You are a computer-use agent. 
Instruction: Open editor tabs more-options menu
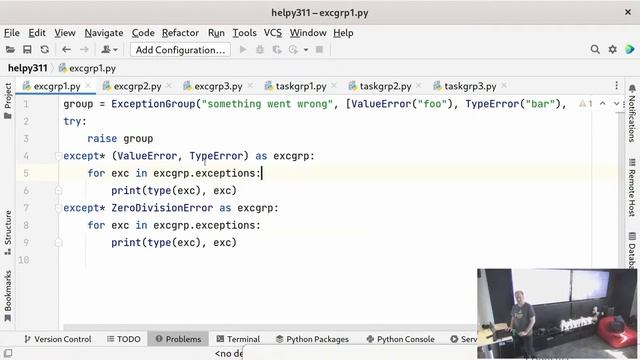(x=616, y=86)
